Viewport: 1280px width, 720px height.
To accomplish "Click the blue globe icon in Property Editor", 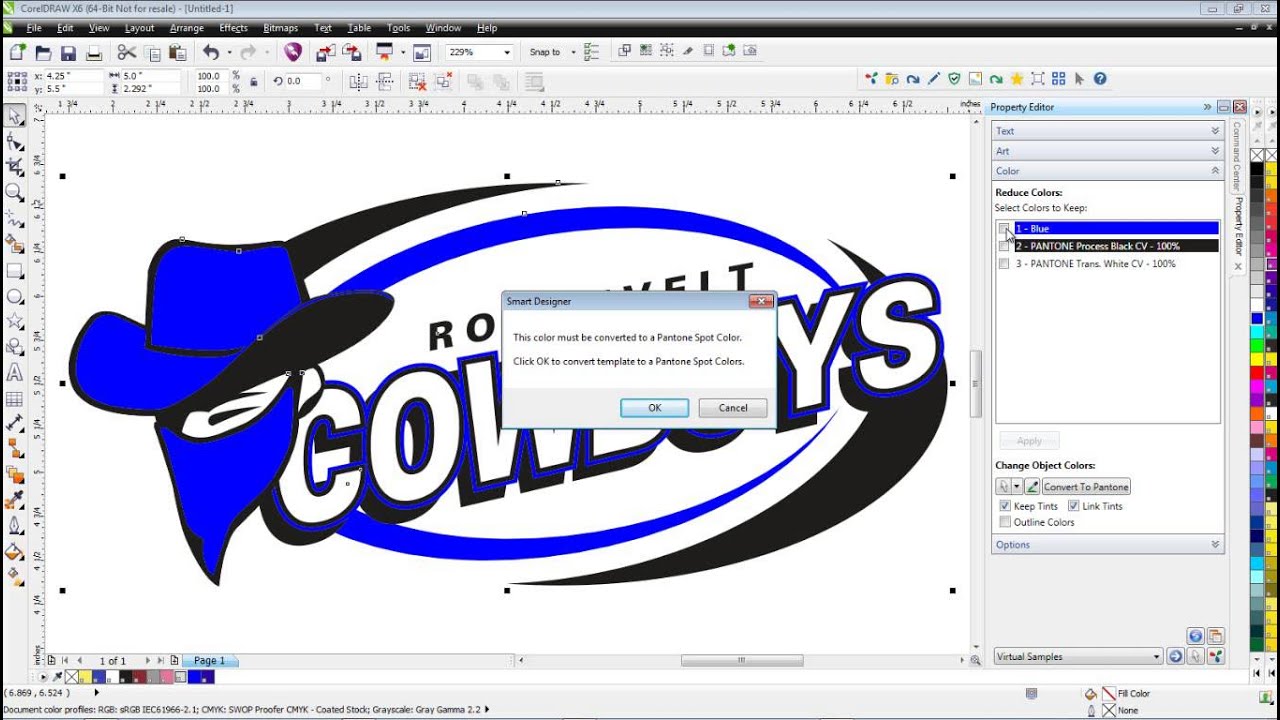I will pos(1195,636).
